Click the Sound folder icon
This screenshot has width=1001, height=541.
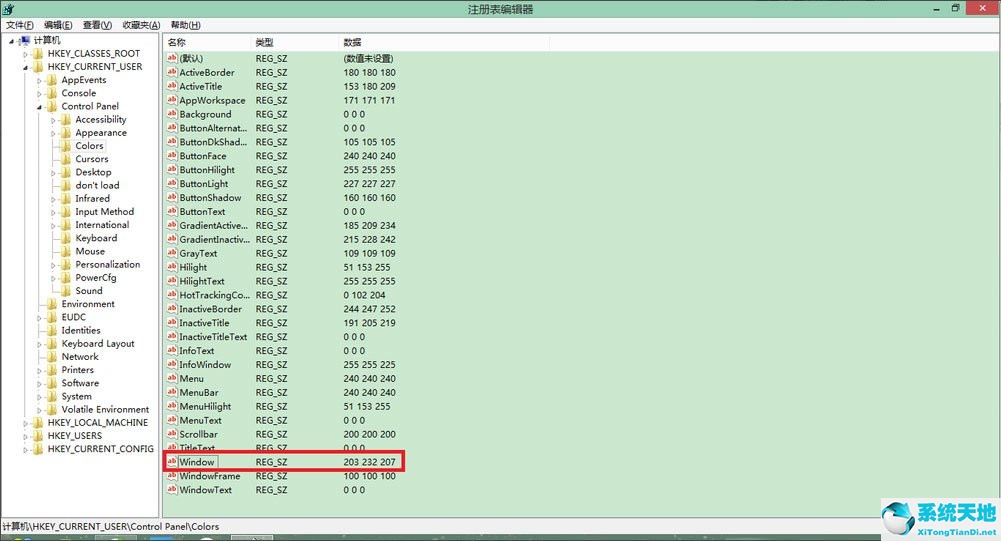[x=66, y=291]
